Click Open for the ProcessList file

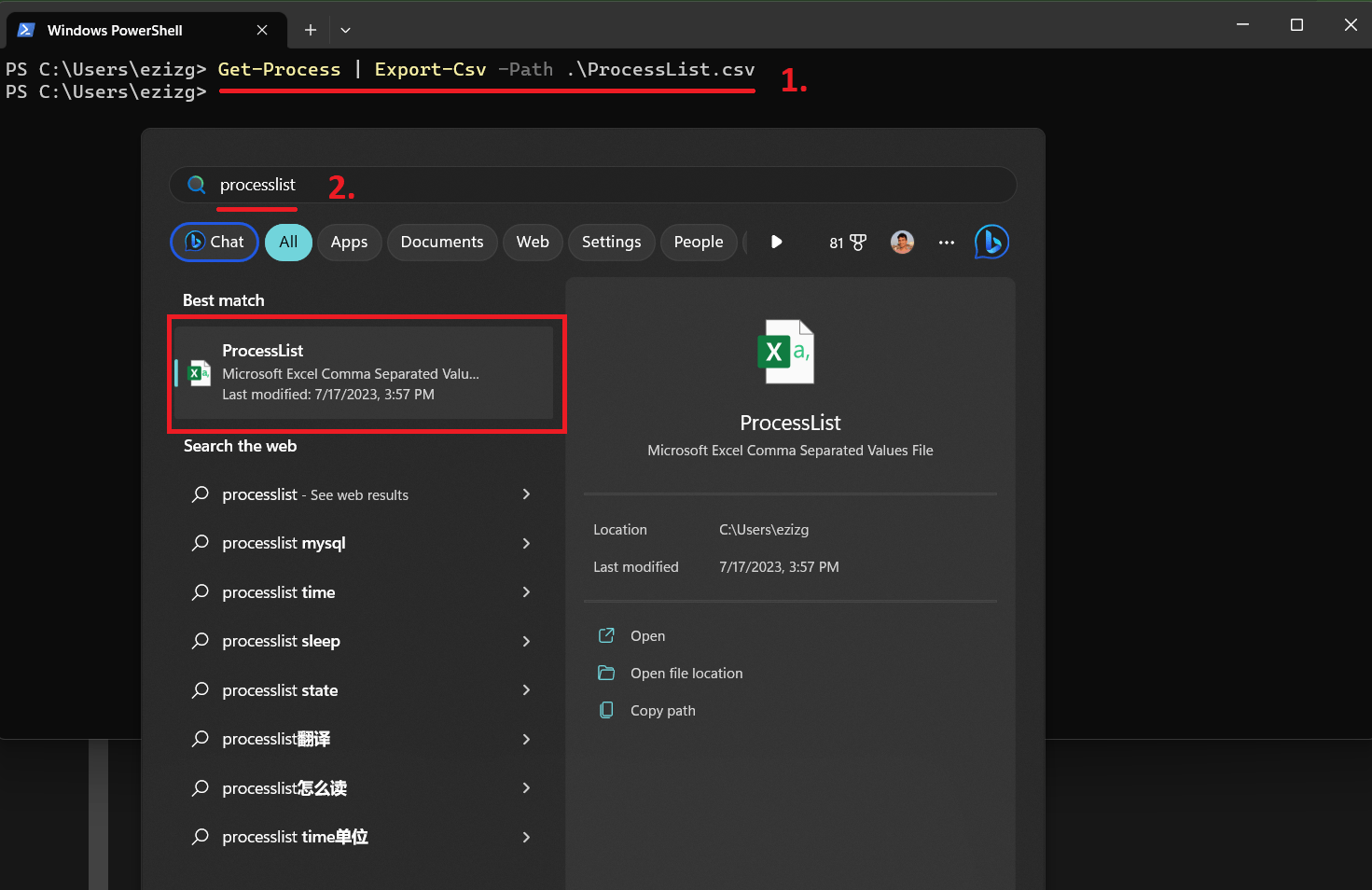pos(647,635)
